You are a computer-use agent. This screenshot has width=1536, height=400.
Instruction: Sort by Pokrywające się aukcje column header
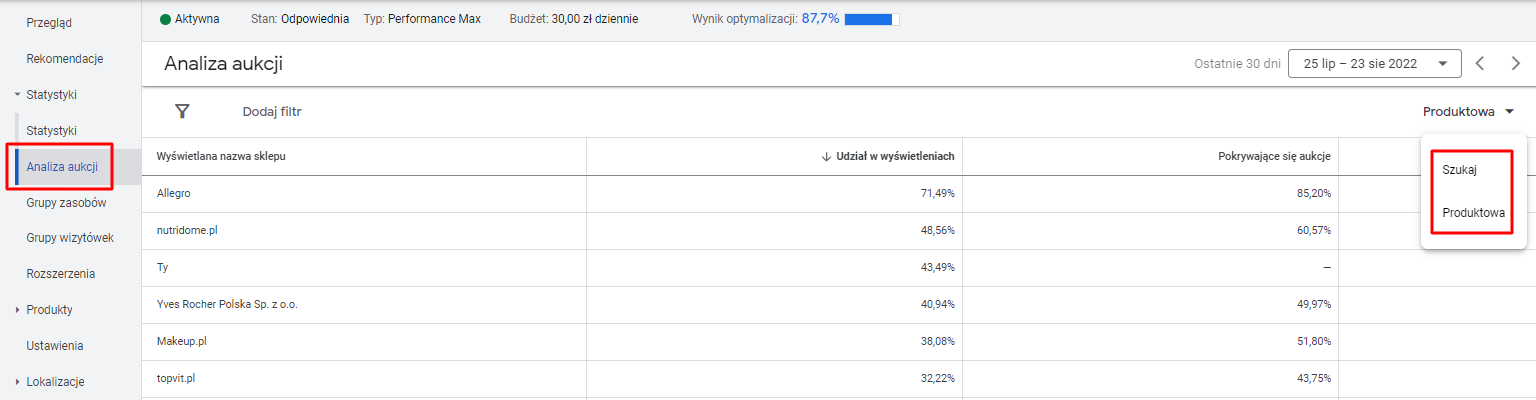pos(1274,156)
